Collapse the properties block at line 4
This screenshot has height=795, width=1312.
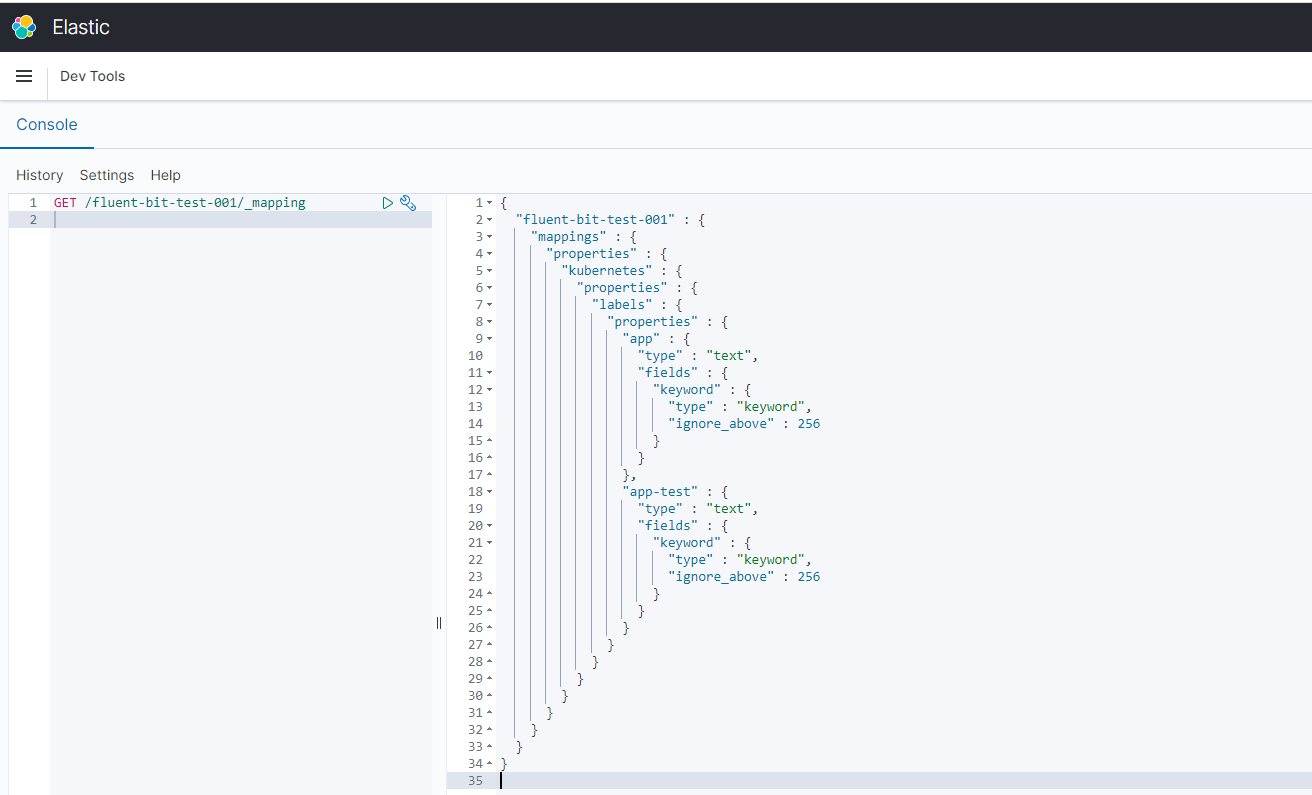490,254
